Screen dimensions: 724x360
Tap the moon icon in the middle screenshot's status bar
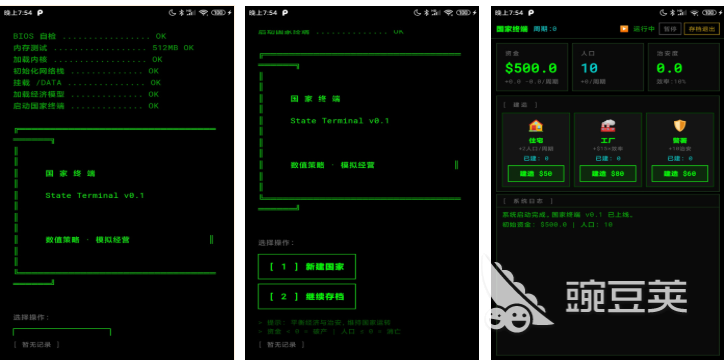417,13
